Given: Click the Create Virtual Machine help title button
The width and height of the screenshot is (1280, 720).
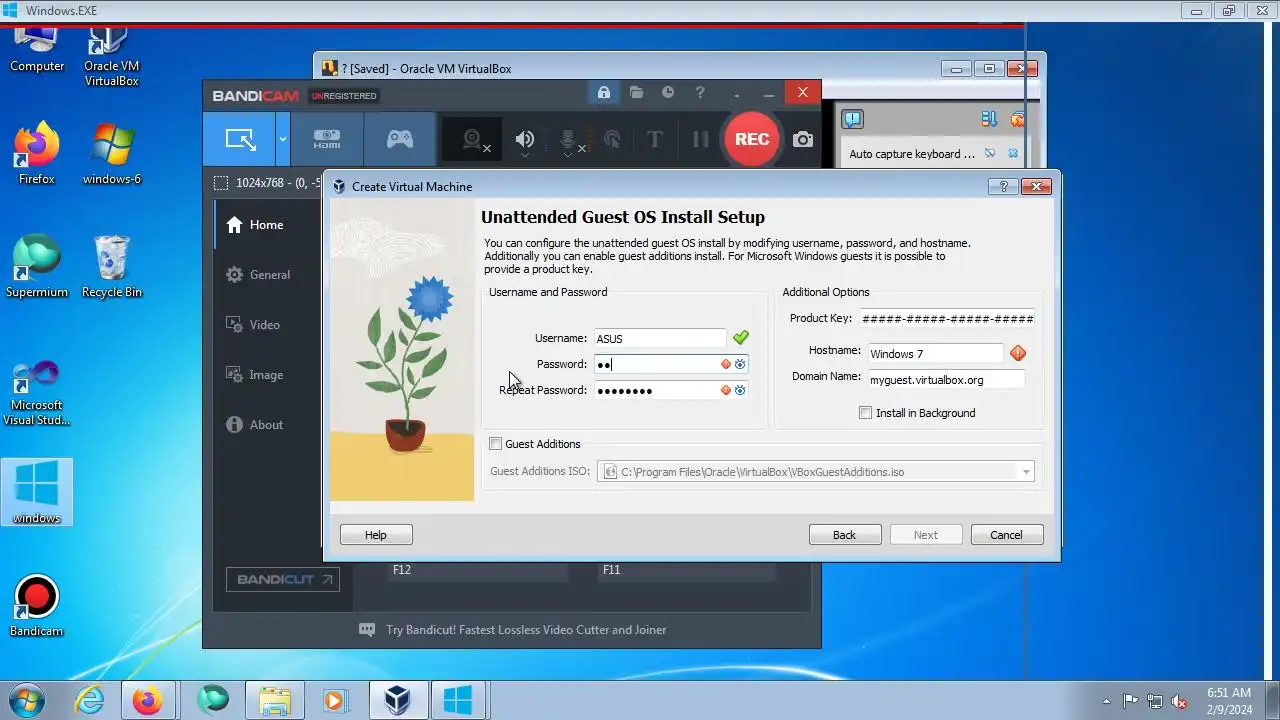Looking at the screenshot, I should 1003,186.
